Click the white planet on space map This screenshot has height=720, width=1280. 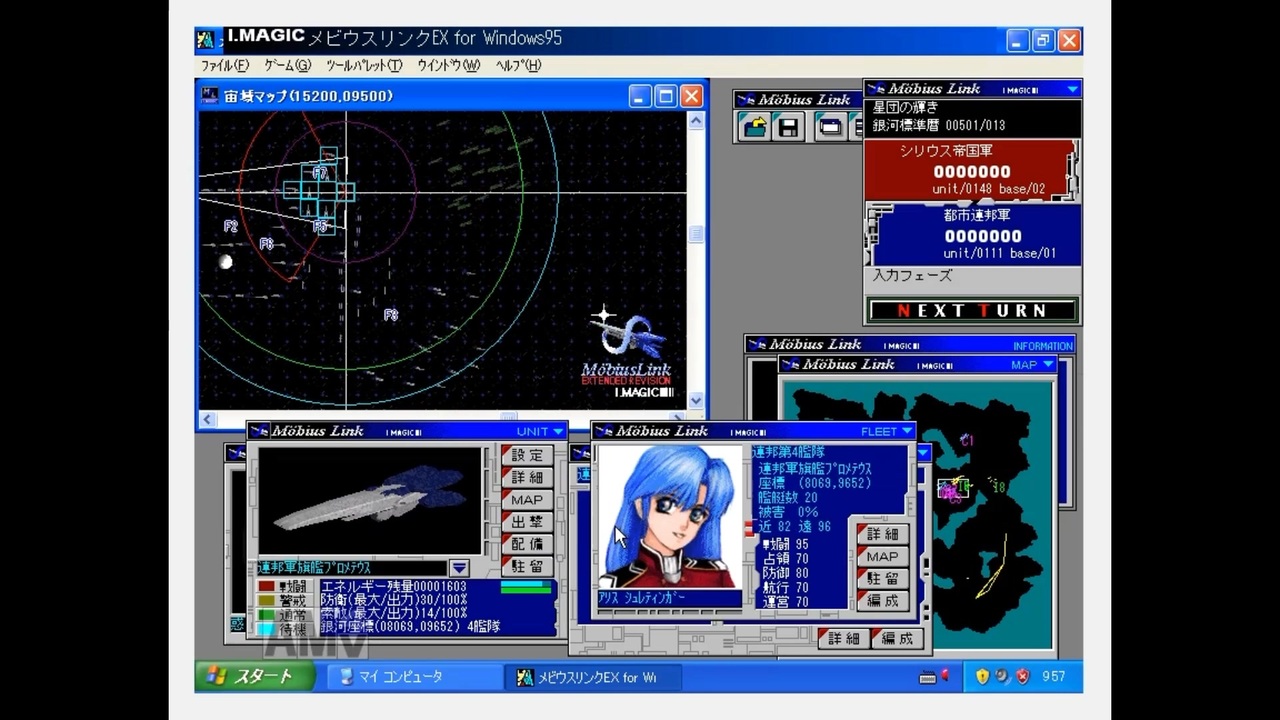(226, 262)
